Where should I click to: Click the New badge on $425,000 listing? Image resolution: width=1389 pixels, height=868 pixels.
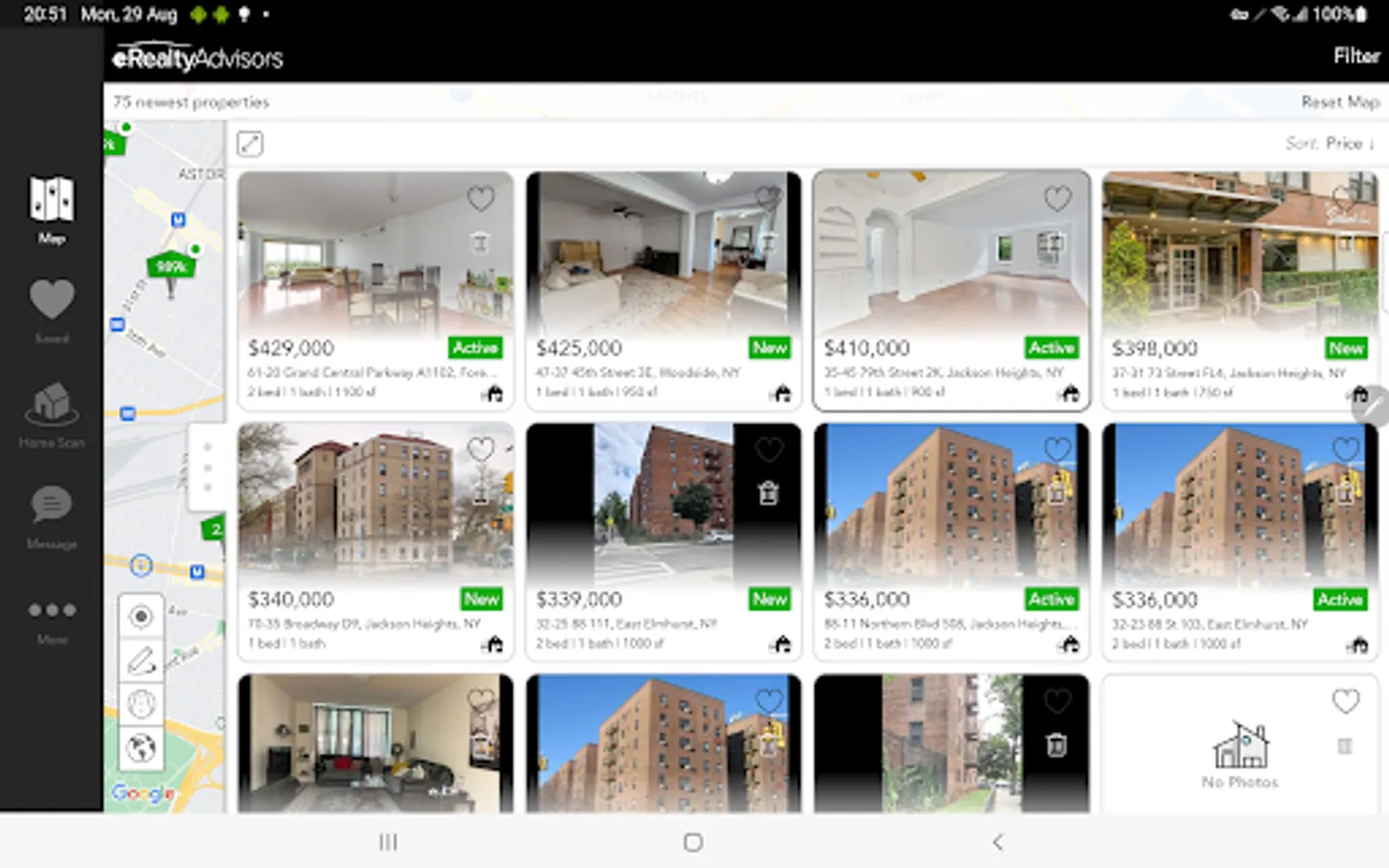pos(770,347)
